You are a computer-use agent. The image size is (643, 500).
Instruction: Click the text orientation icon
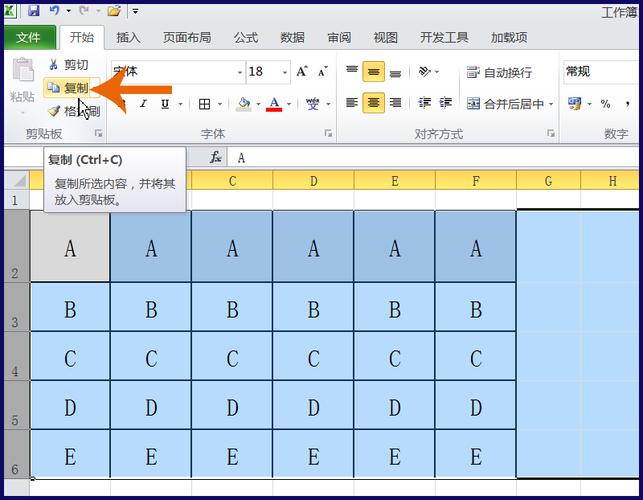(424, 72)
